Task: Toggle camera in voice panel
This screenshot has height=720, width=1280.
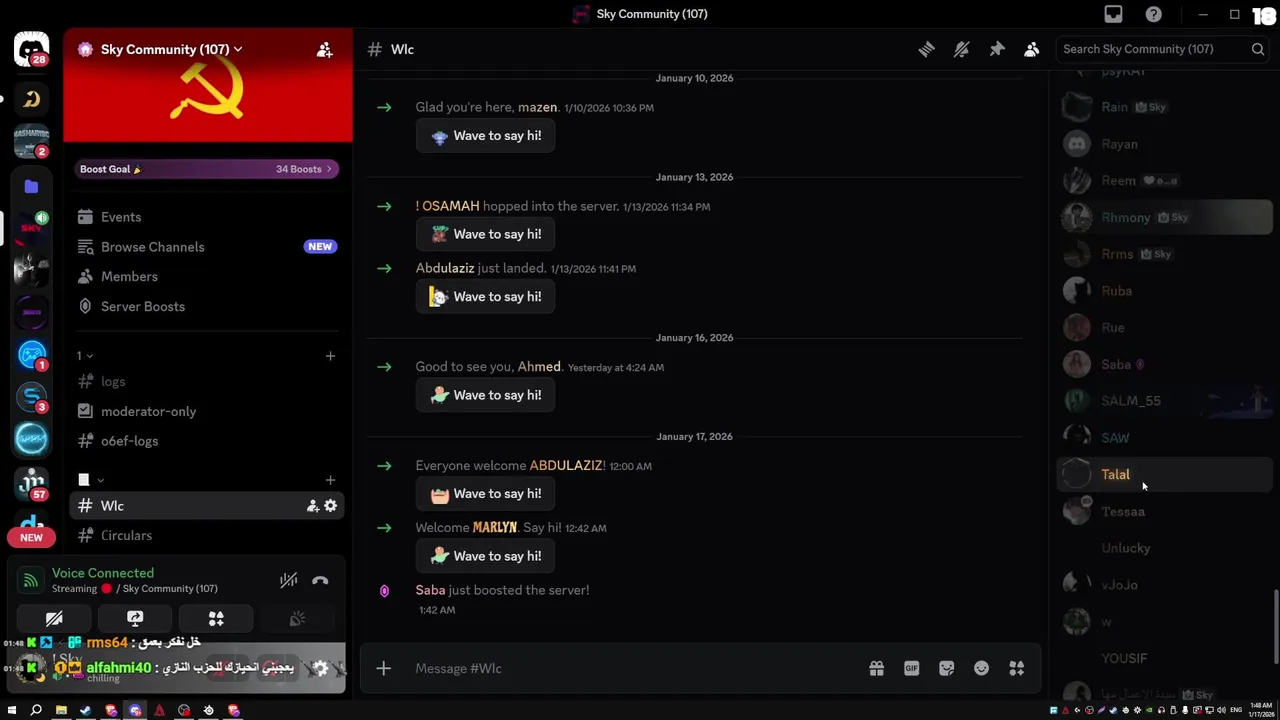Action: coord(54,619)
